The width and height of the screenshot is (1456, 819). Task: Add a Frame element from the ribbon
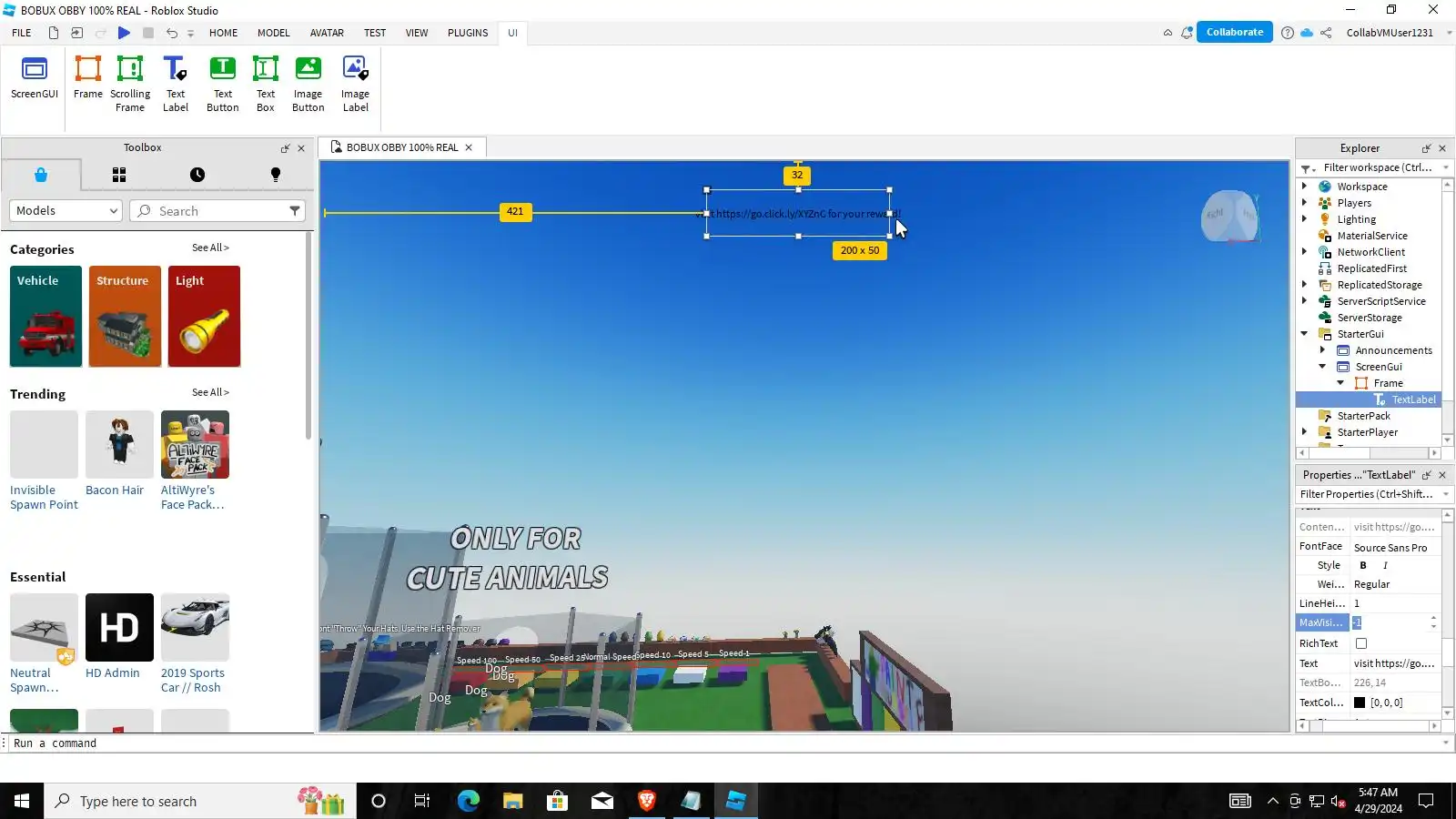(88, 77)
